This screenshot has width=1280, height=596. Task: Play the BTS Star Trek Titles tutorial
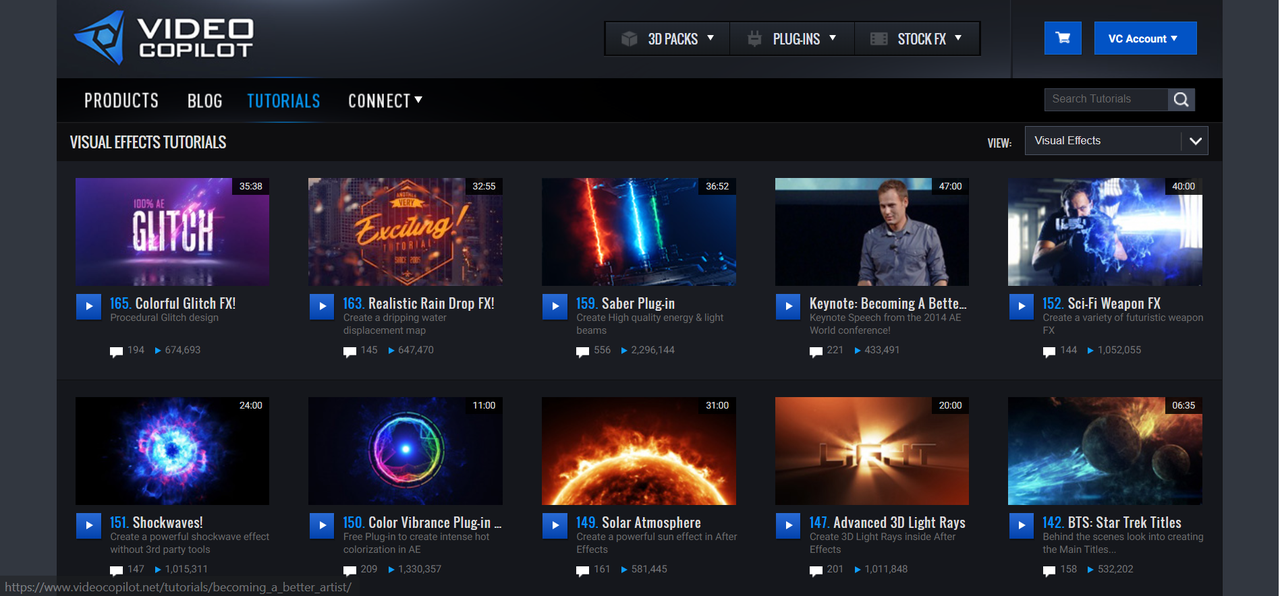(x=1022, y=525)
